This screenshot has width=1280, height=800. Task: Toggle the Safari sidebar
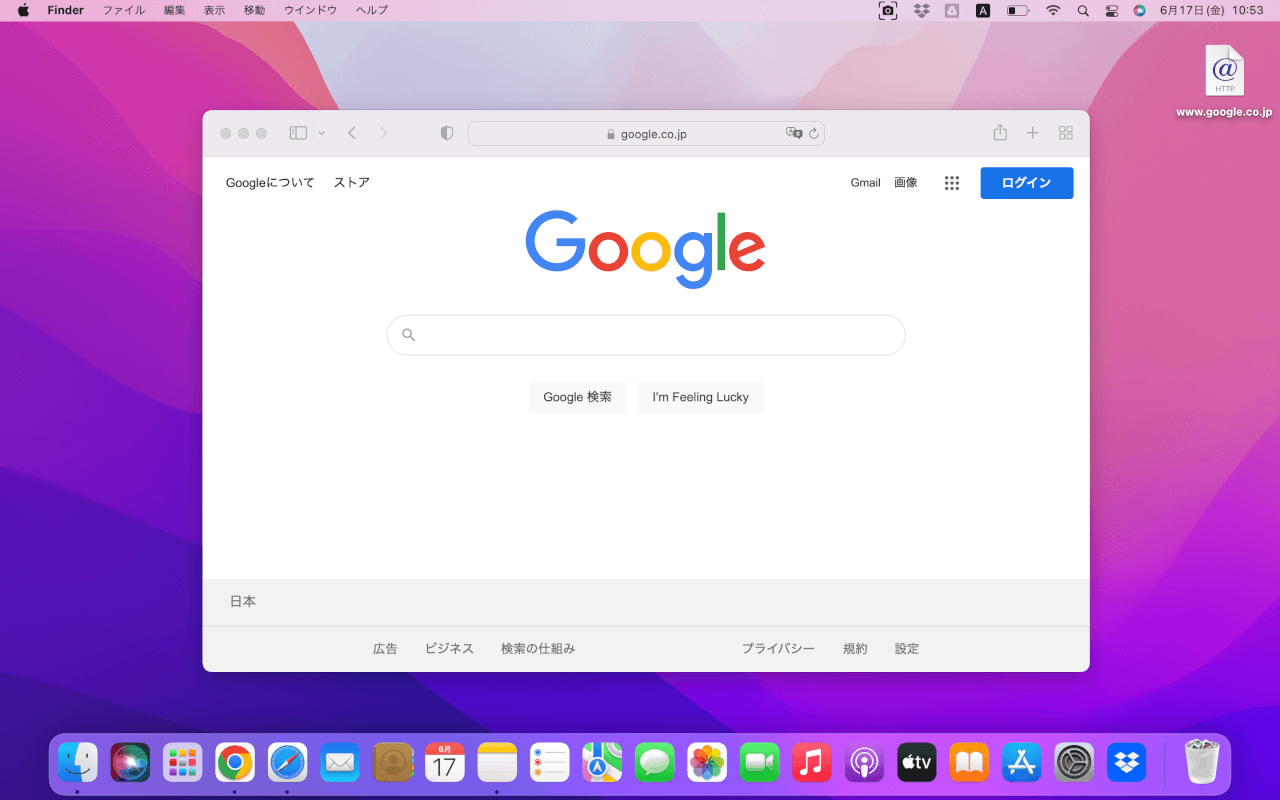coord(298,133)
